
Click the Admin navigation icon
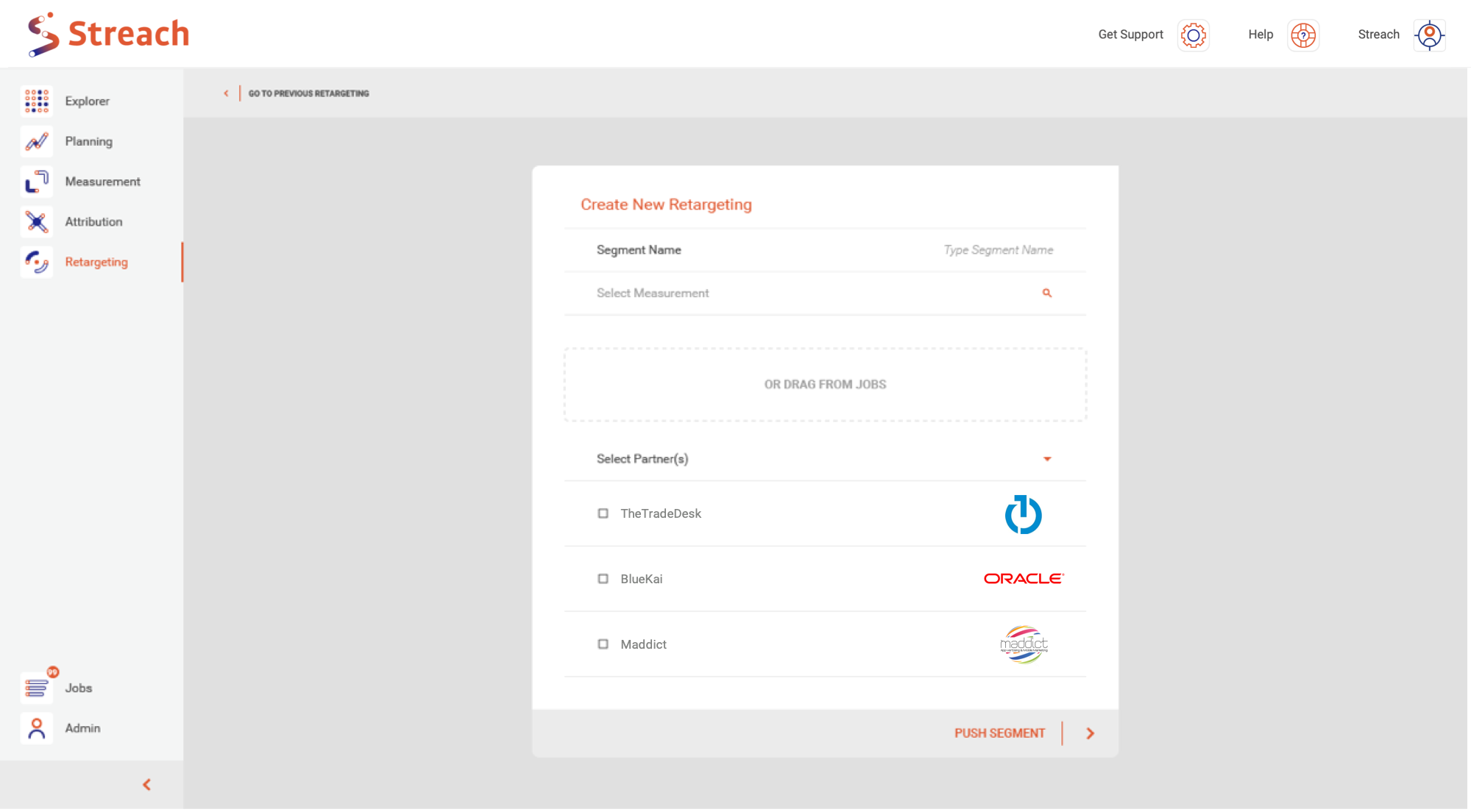(35, 727)
